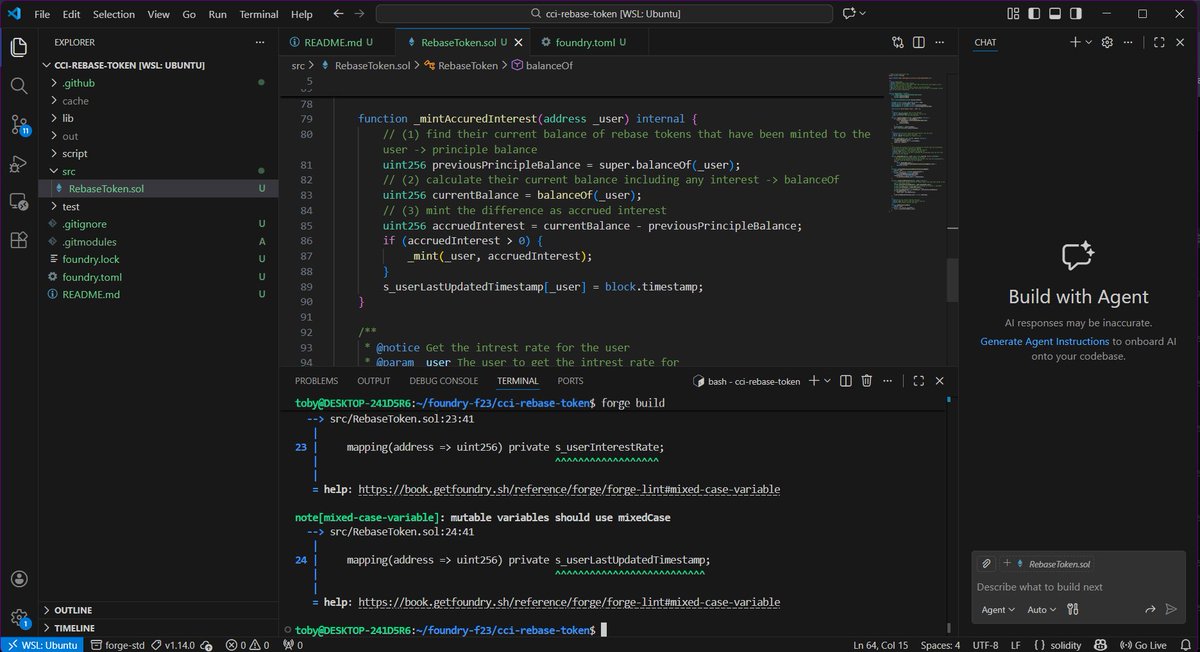The width and height of the screenshot is (1200, 652).
Task: Switch to PROBLEMS panel tab
Action: [316, 381]
